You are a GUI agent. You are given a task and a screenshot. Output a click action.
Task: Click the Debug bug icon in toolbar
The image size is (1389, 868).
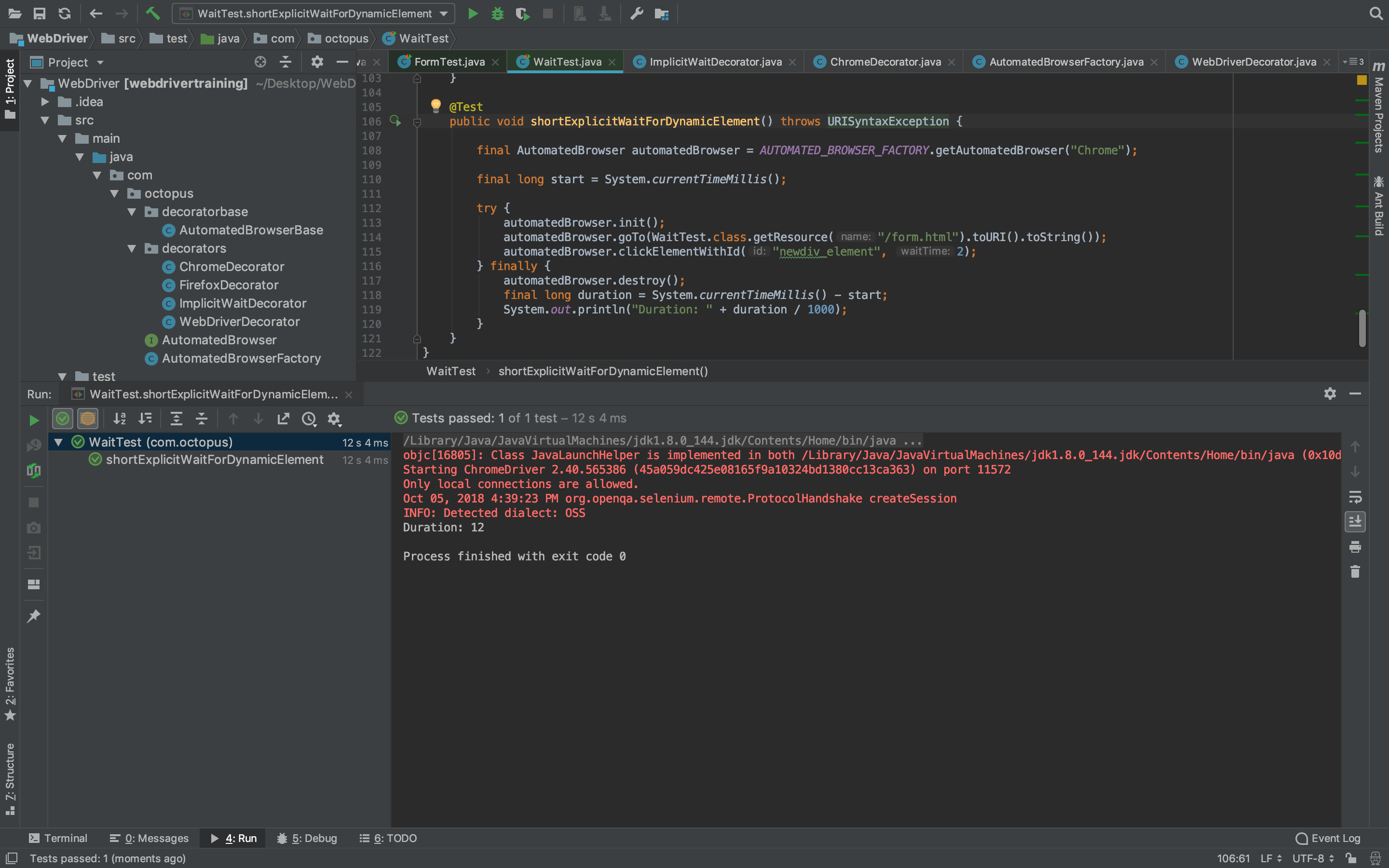point(498,13)
